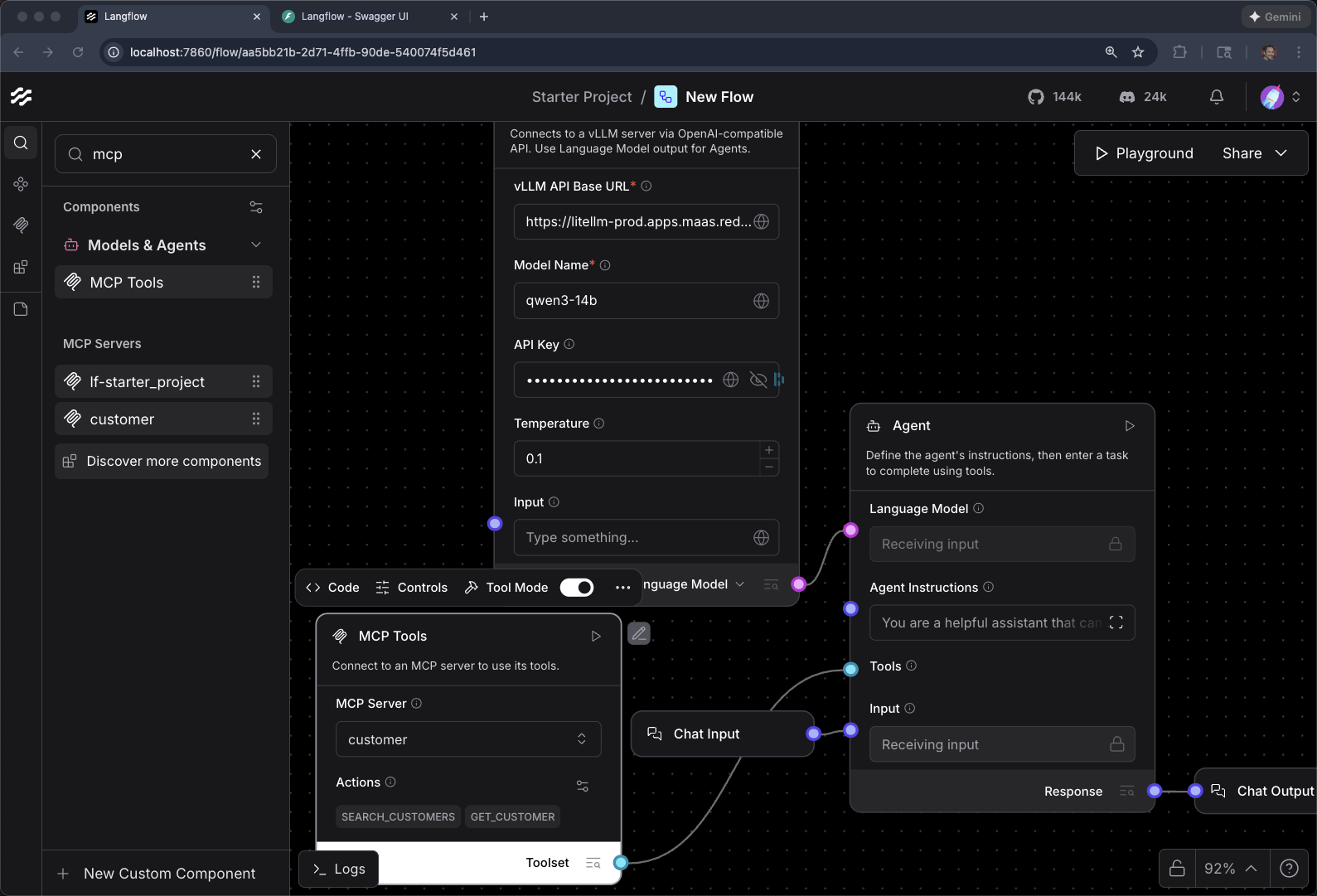The height and width of the screenshot is (896, 1317).
Task: Run the MCP Tools component play icon
Action: pyautogui.click(x=595, y=636)
